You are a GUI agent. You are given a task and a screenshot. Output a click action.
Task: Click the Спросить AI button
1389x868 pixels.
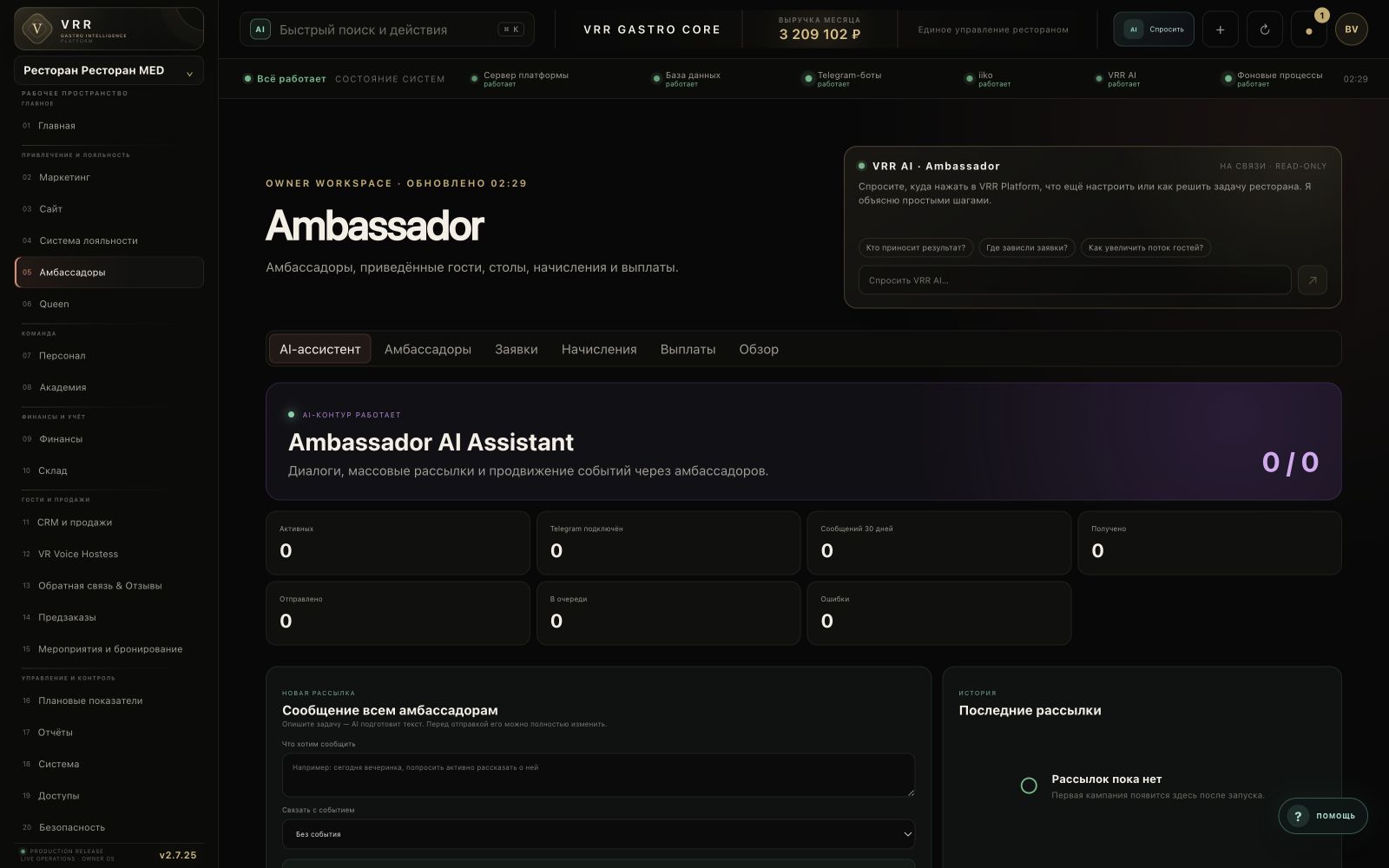1154,30
